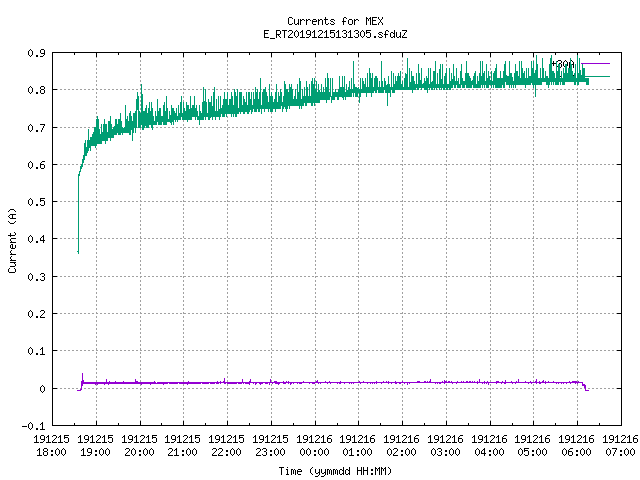Screen dimensions: 640x480
Task: Click the purple legend line sample
Action: [x=596, y=64]
